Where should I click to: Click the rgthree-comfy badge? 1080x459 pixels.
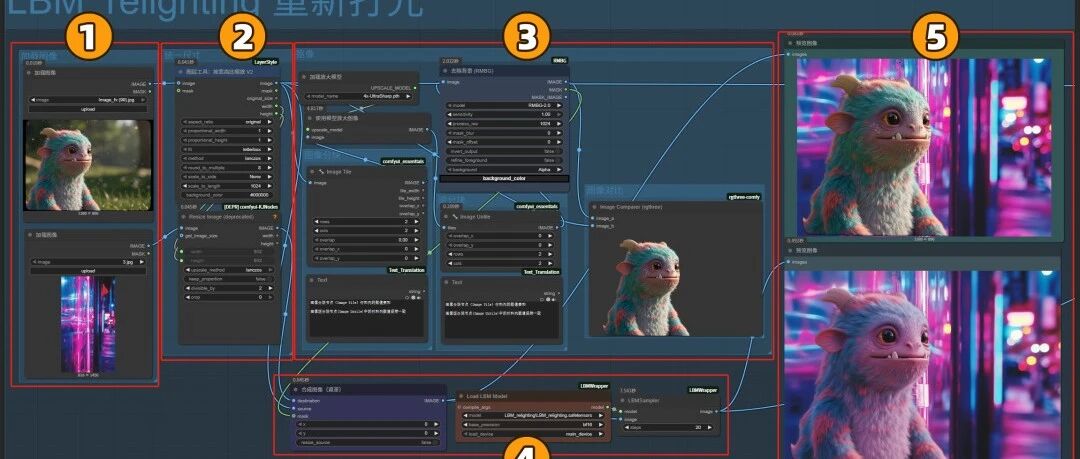coord(744,197)
